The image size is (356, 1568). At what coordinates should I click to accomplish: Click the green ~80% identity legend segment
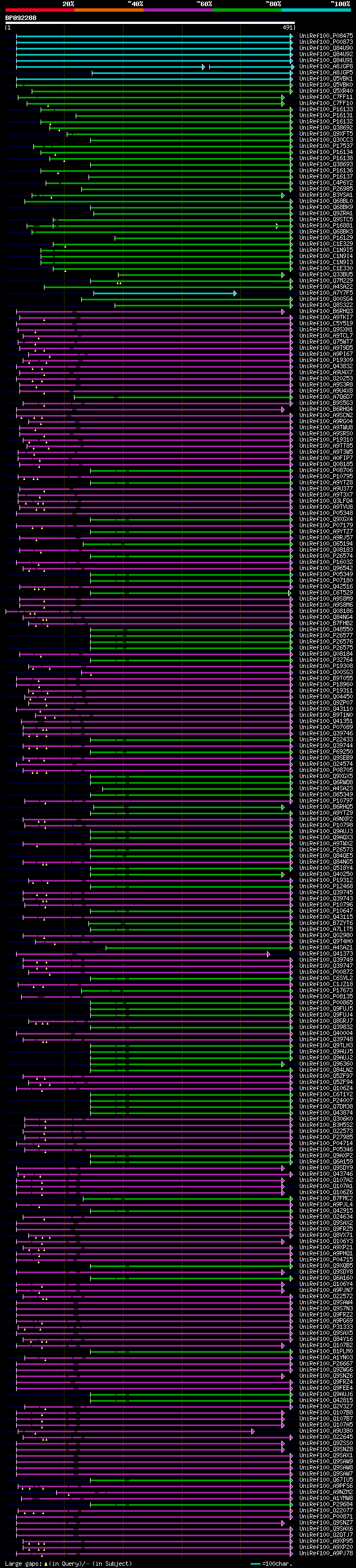click(247, 10)
